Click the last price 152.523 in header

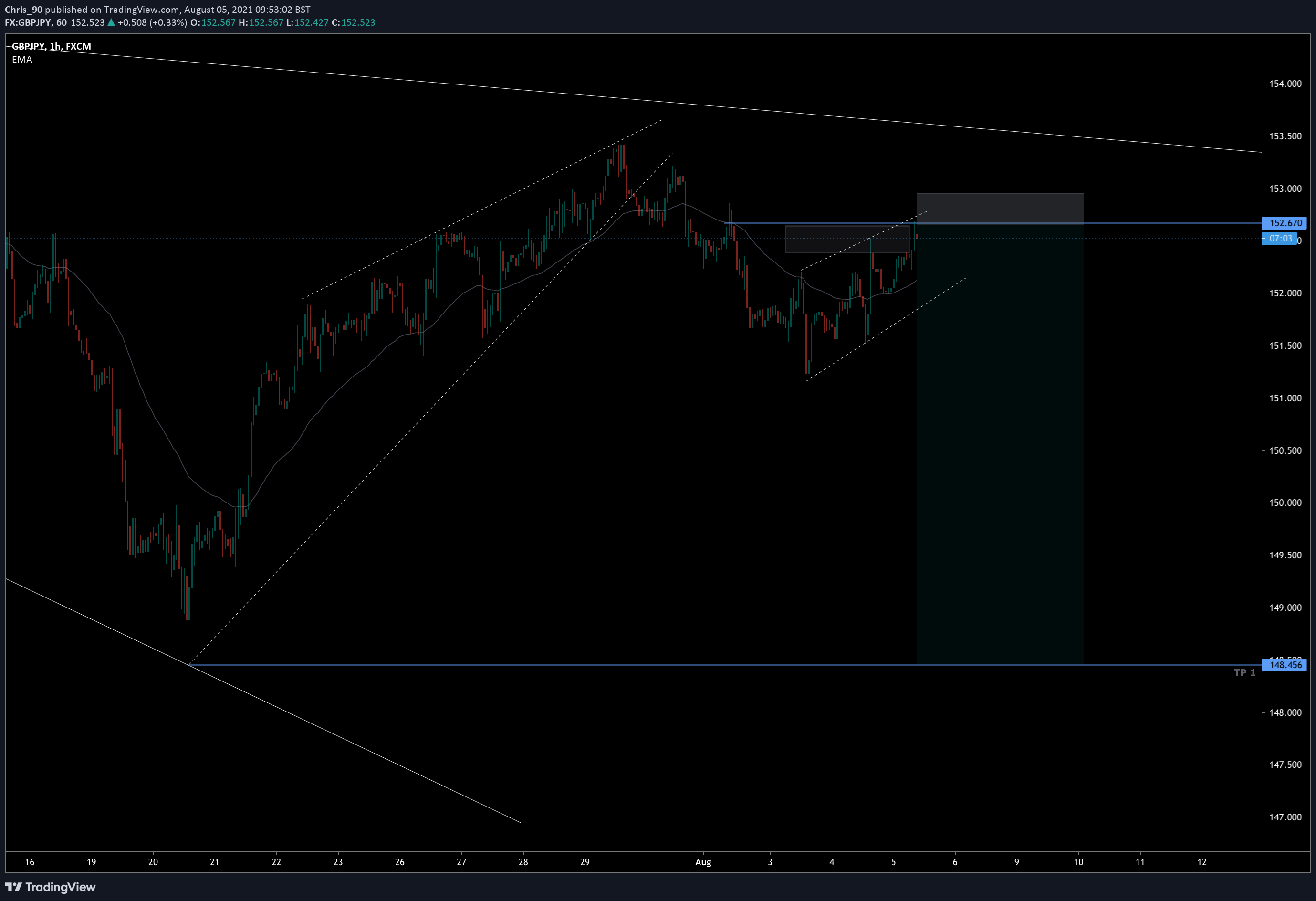[x=88, y=22]
